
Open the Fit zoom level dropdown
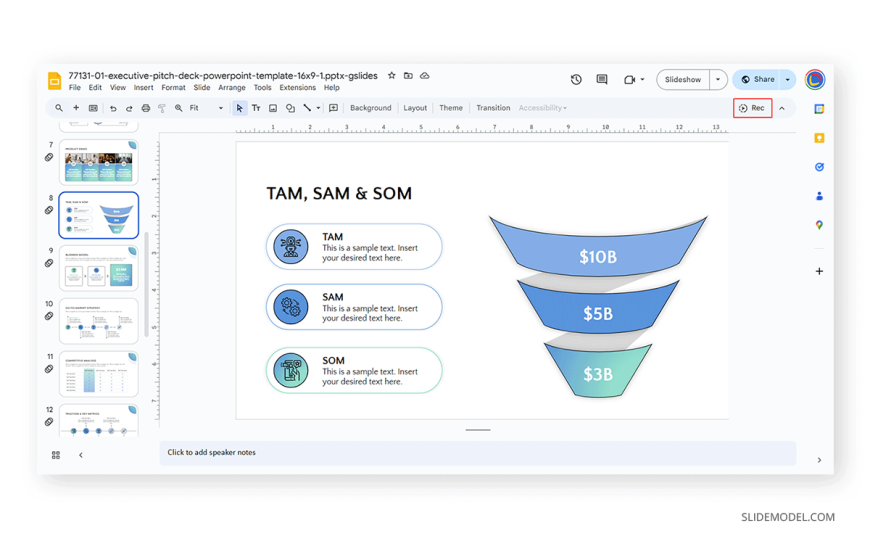click(x=206, y=108)
